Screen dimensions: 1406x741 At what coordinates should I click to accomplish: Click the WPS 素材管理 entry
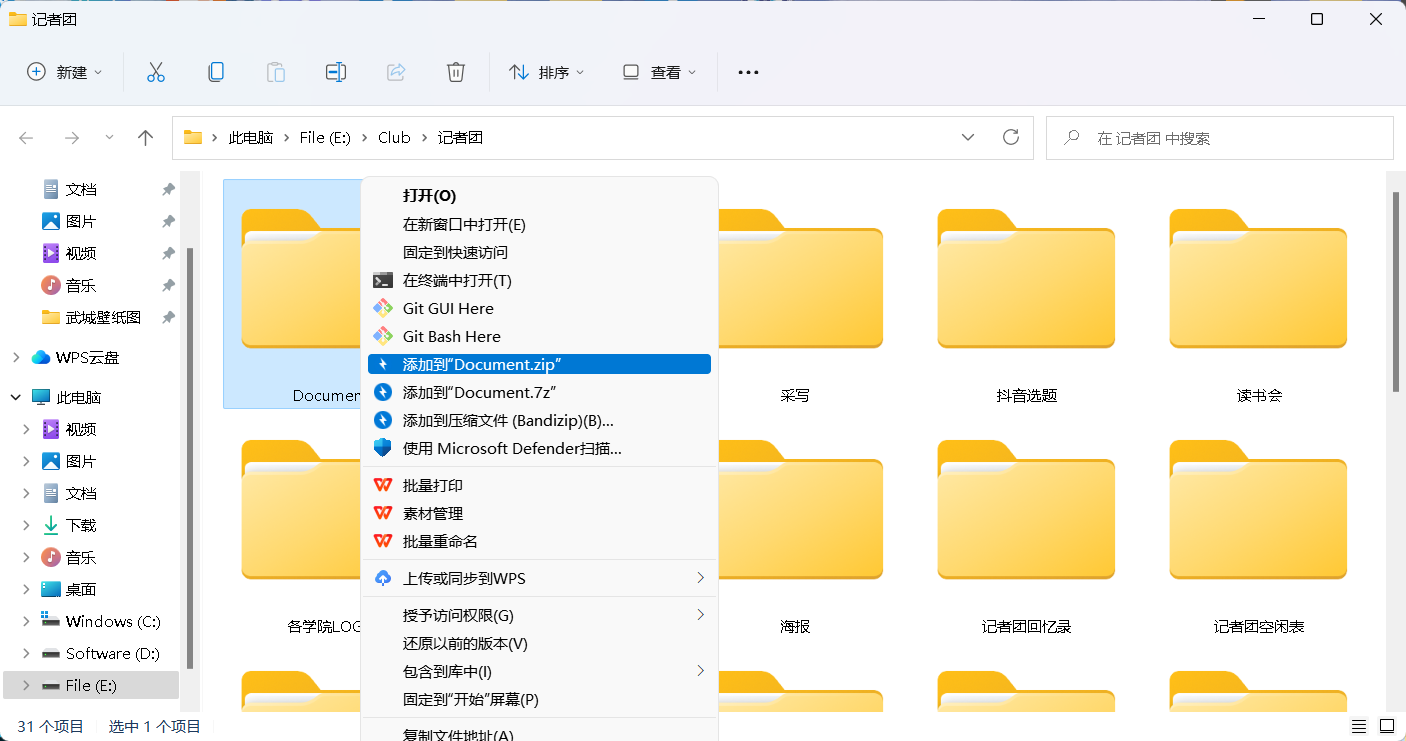[540, 514]
